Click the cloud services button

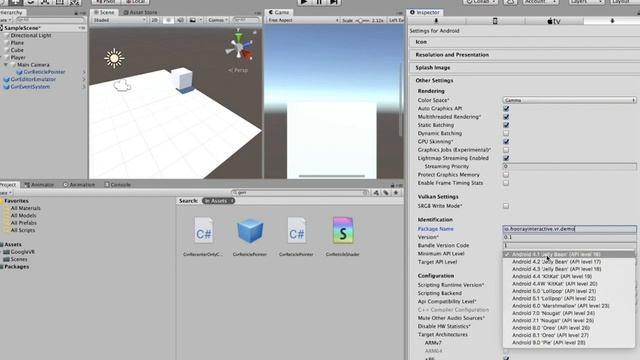pos(510,2)
